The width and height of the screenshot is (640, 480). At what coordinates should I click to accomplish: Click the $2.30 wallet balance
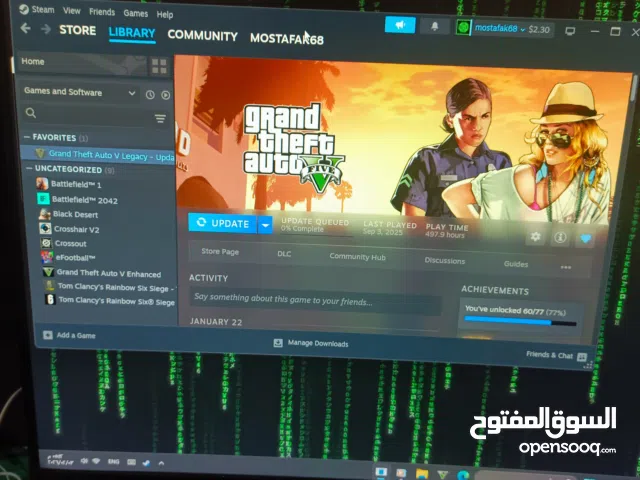[539, 29]
